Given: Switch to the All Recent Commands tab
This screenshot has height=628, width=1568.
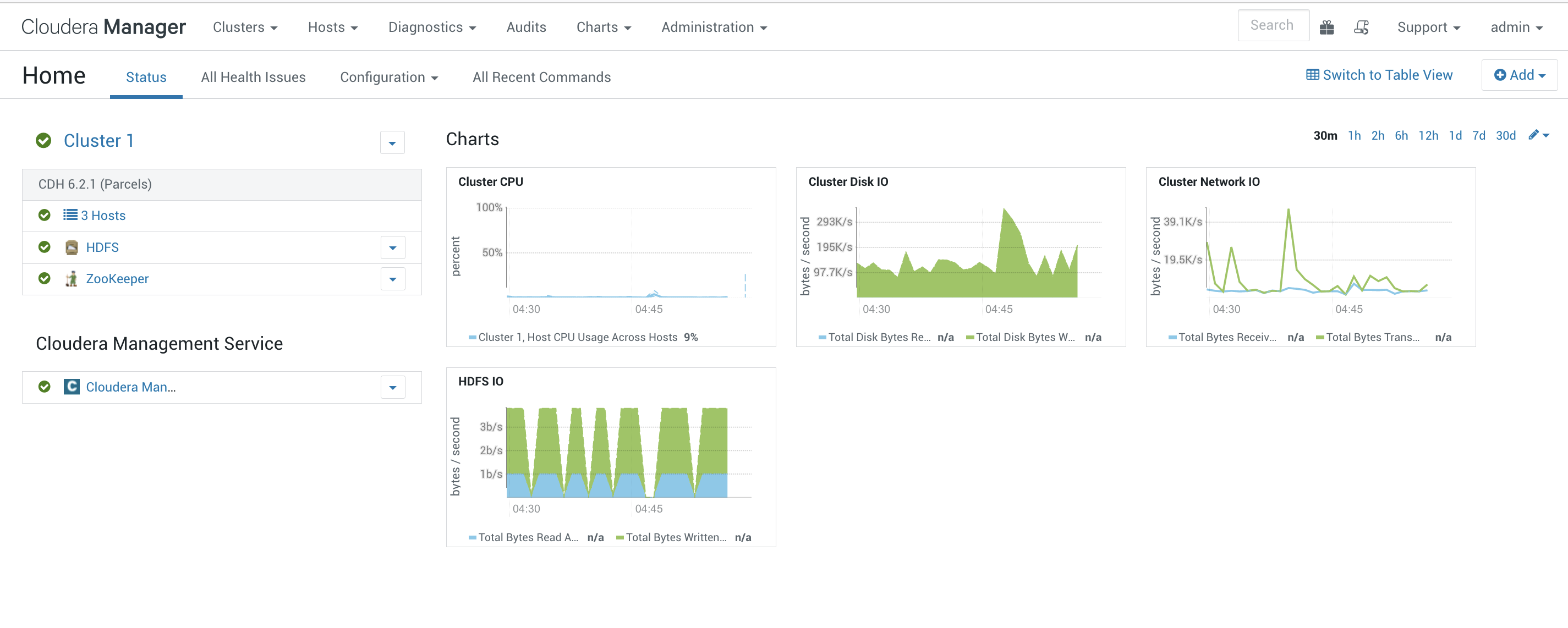Looking at the screenshot, I should click(541, 78).
